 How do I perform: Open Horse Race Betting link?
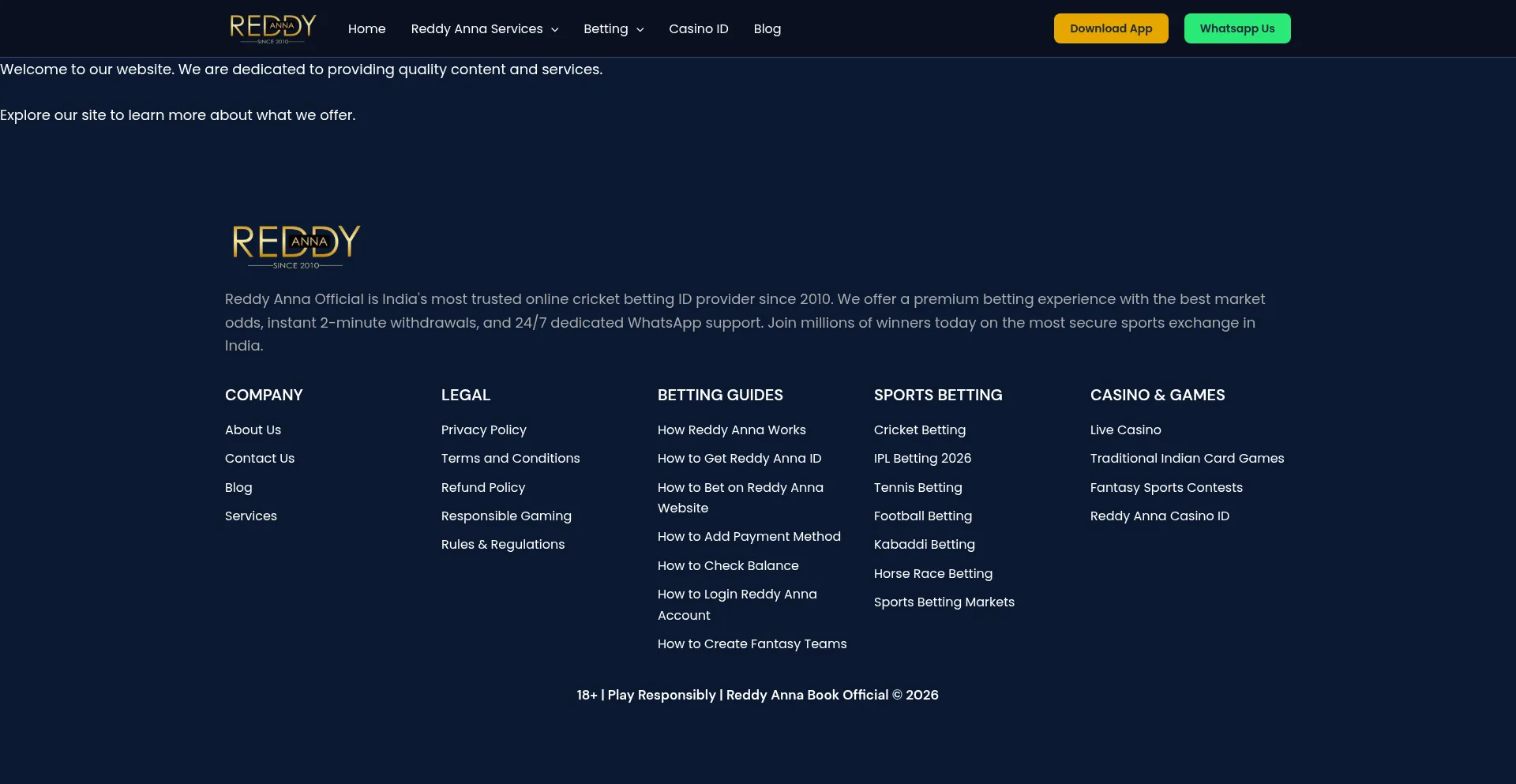click(933, 573)
